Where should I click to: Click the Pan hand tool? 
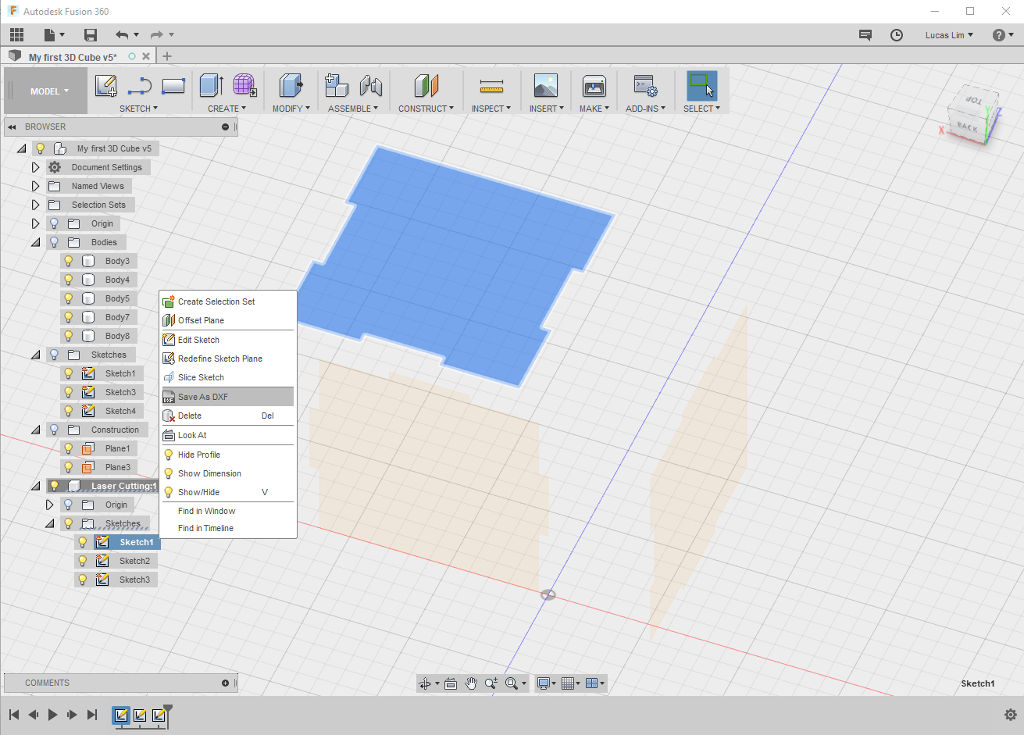click(x=471, y=683)
